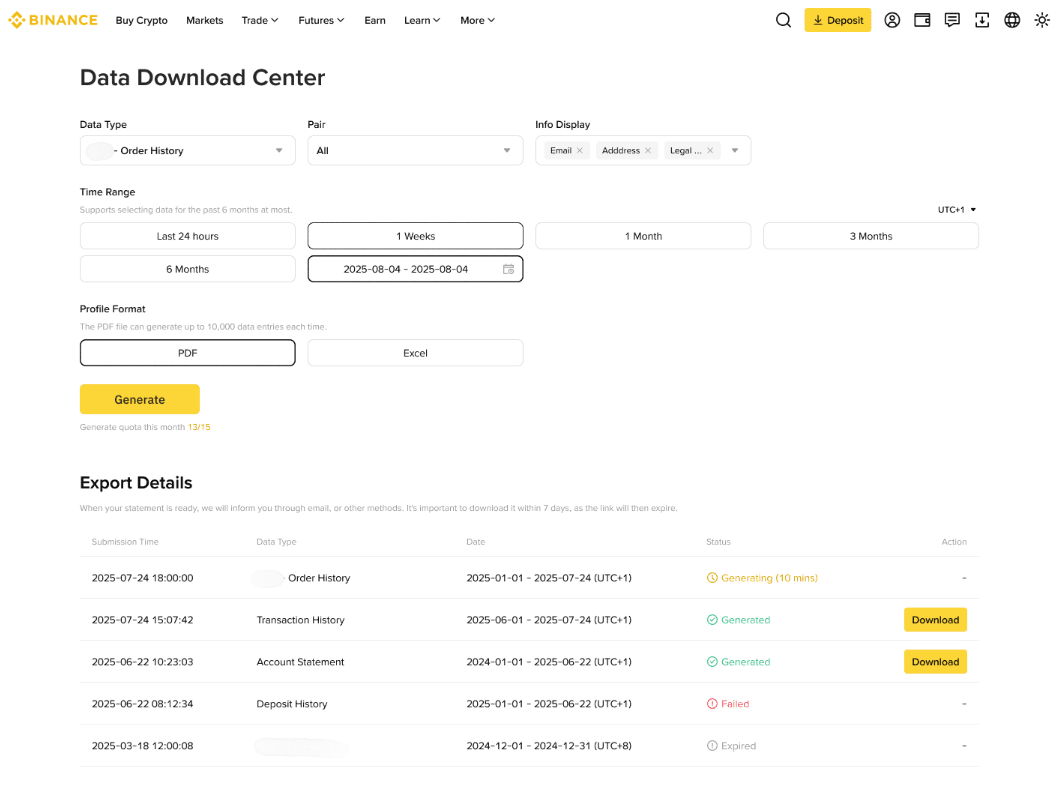Open the chat messages icon
The width and height of the screenshot is (1061, 799).
[x=951, y=20]
